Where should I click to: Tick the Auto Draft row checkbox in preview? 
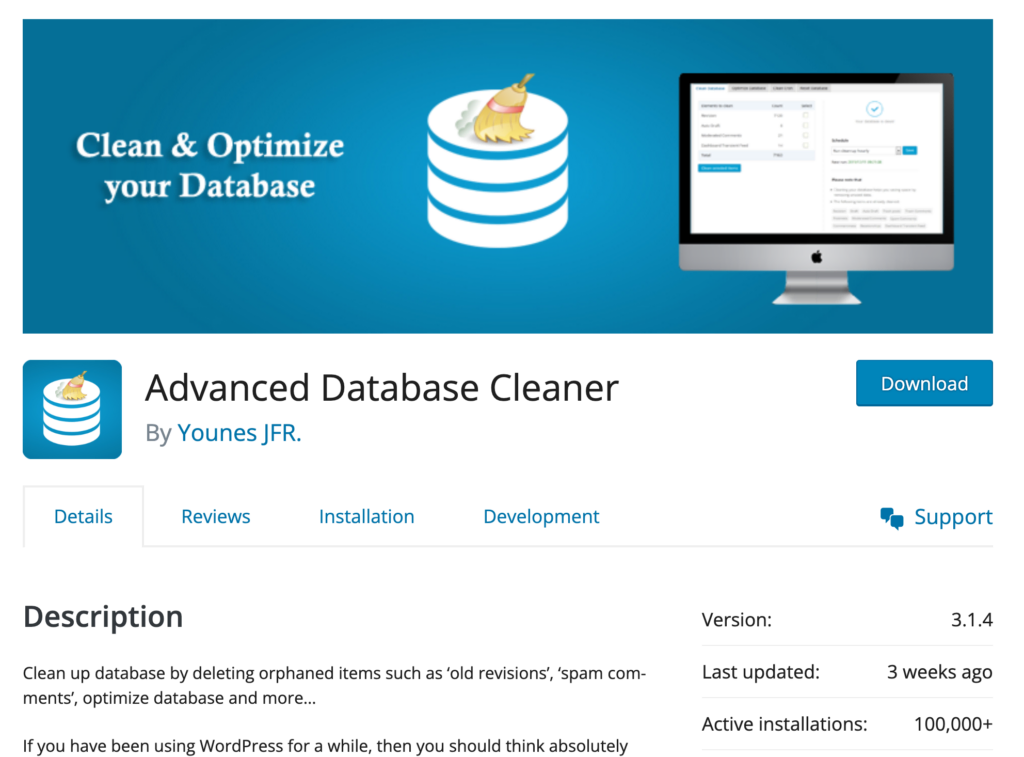[805, 125]
